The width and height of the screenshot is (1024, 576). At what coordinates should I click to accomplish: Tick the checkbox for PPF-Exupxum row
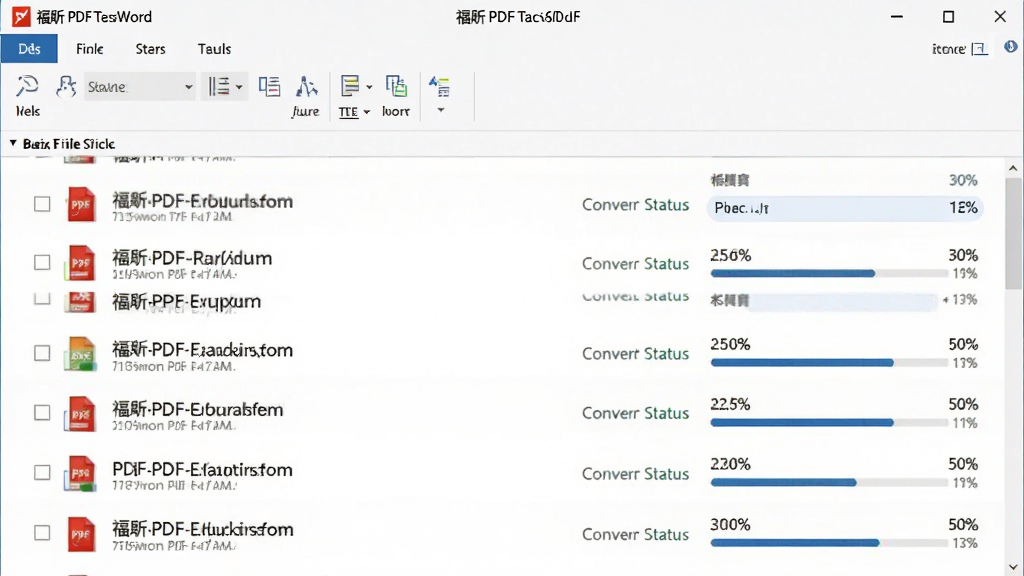tap(42, 299)
